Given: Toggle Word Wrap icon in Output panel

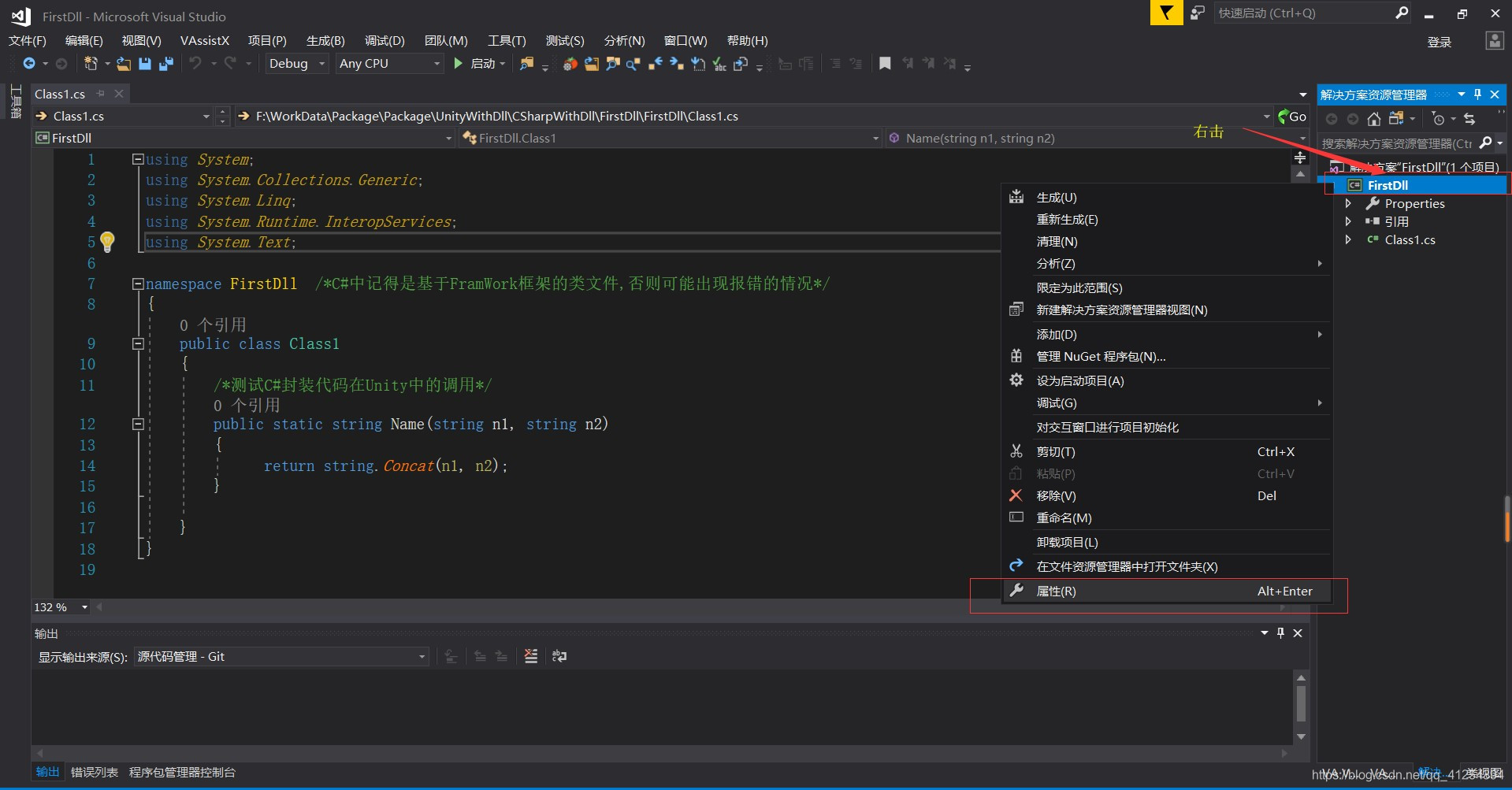Looking at the screenshot, I should pyautogui.click(x=559, y=656).
